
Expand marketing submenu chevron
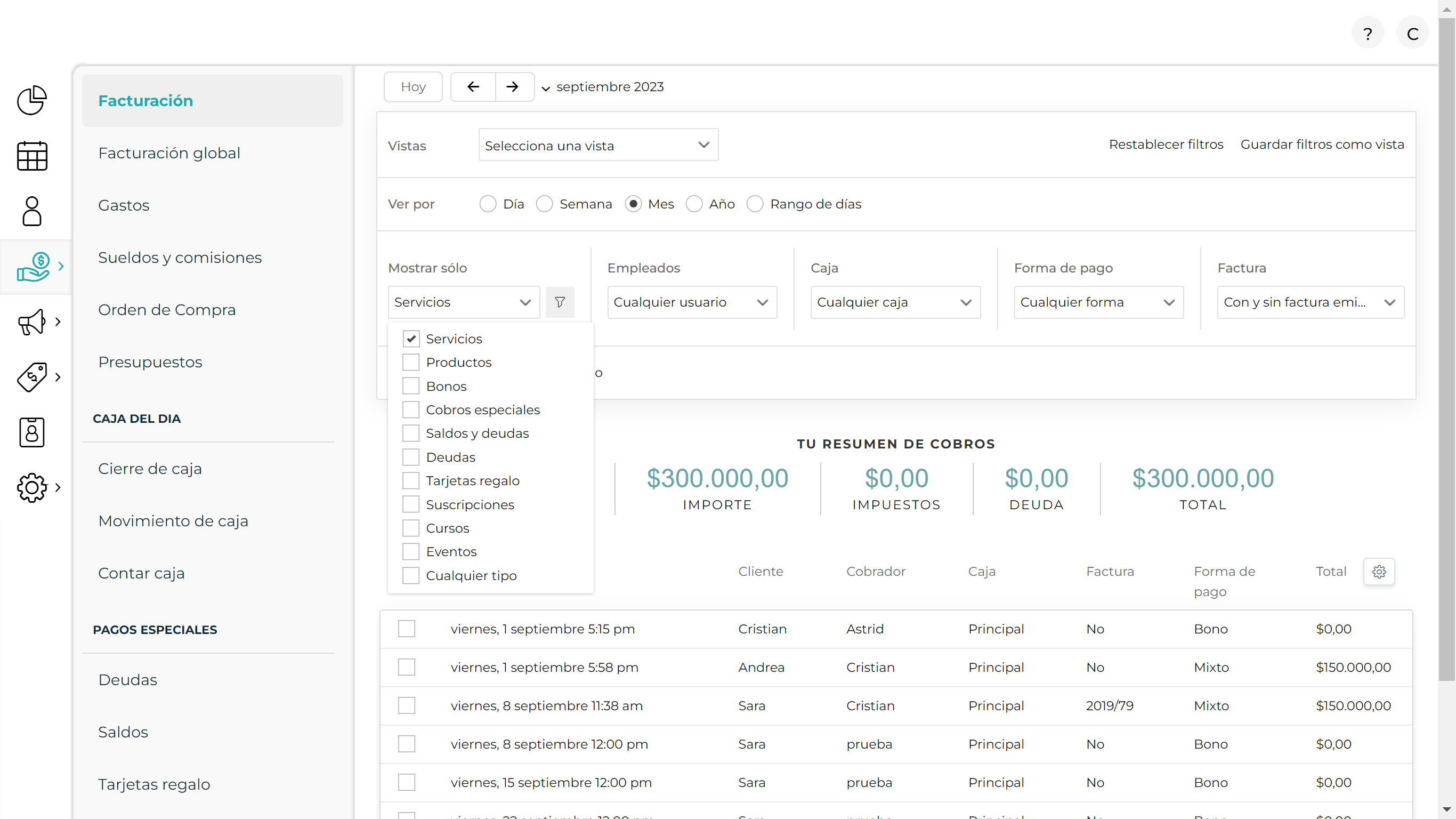58,322
